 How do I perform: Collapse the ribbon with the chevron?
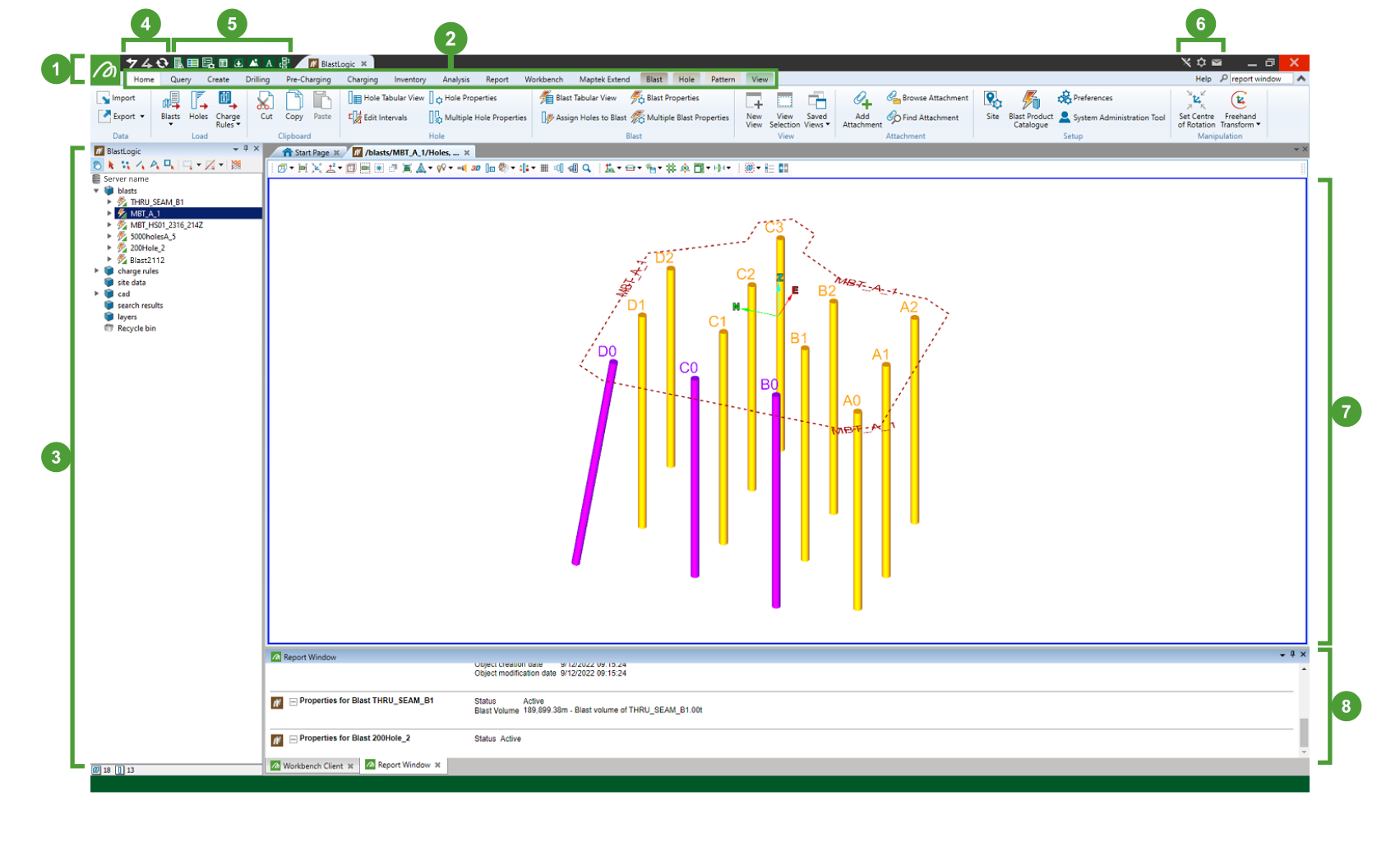point(1301,79)
